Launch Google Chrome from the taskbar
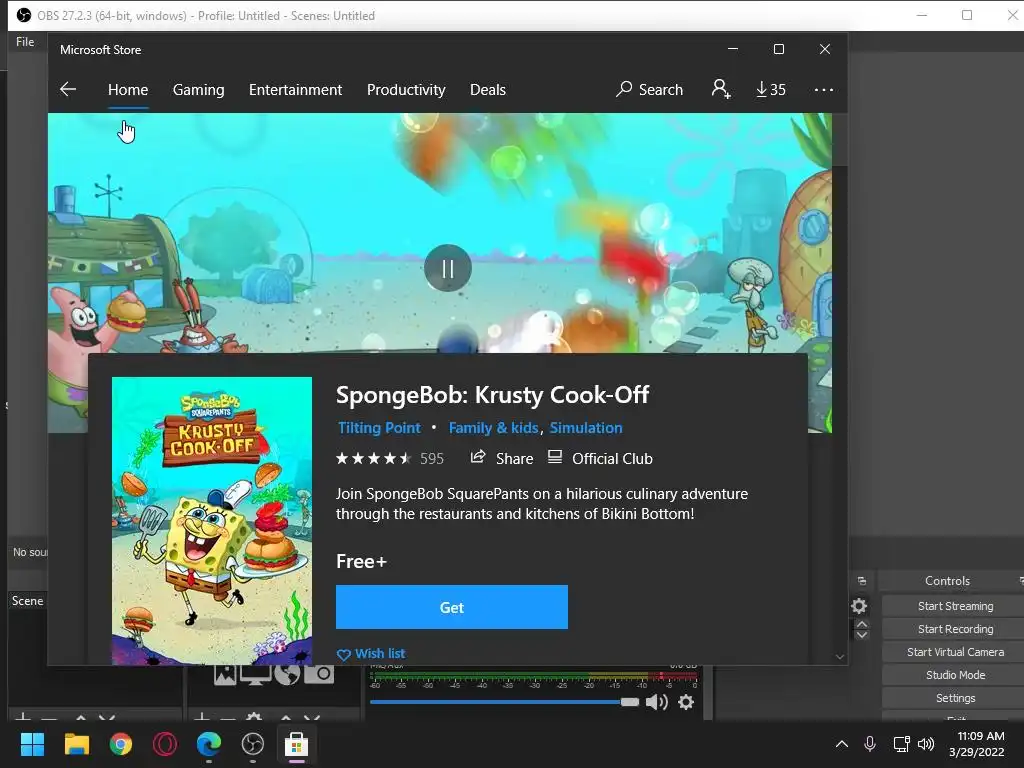The image size is (1024, 768). [x=121, y=744]
